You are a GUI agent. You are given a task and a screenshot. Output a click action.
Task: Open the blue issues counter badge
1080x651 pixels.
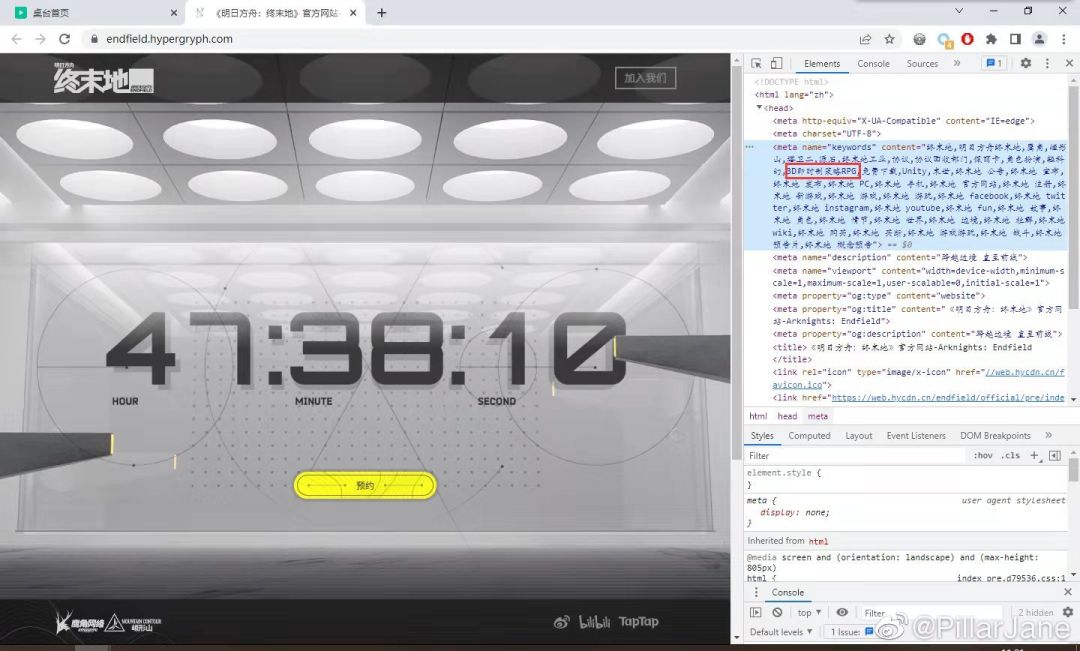pyautogui.click(x=993, y=63)
